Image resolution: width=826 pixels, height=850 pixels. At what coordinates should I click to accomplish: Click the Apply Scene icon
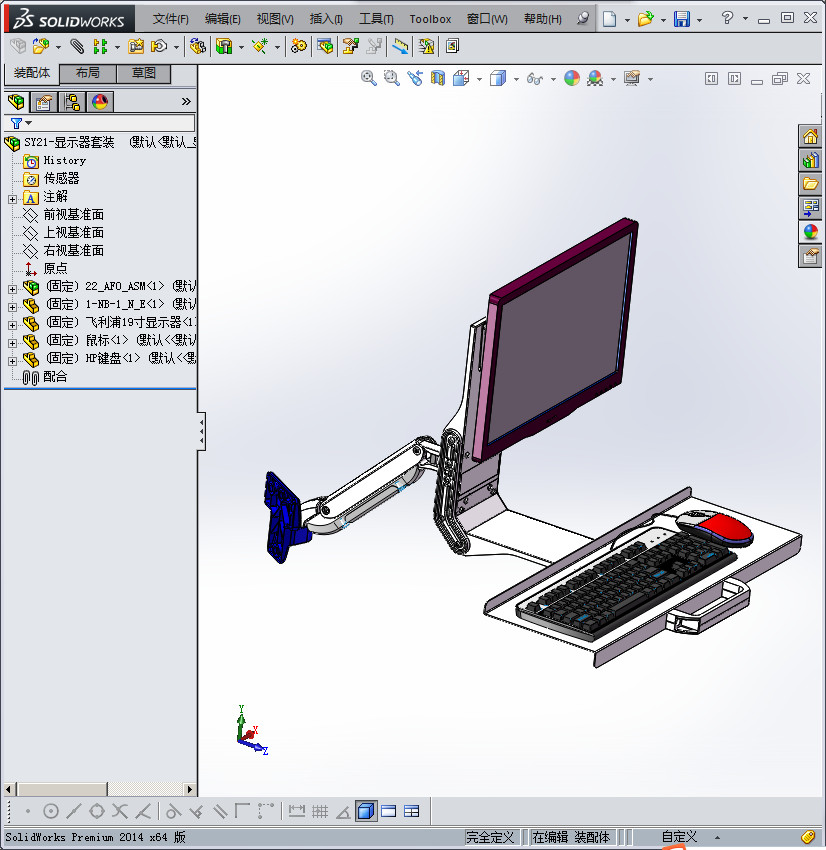(595, 79)
